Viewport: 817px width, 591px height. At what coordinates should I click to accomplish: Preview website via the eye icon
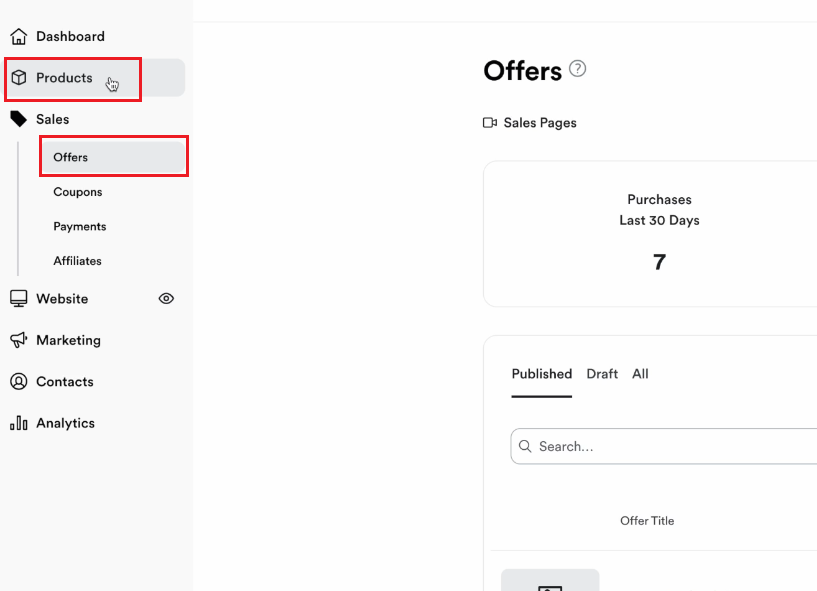click(166, 299)
